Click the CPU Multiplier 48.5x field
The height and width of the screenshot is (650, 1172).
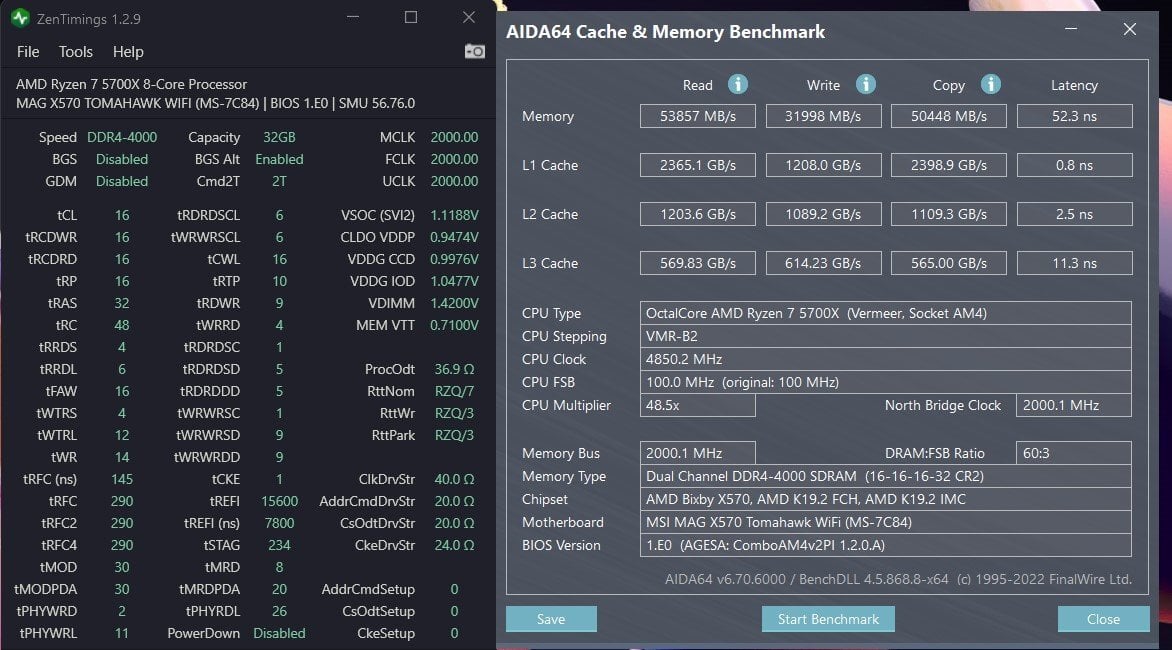coord(697,405)
